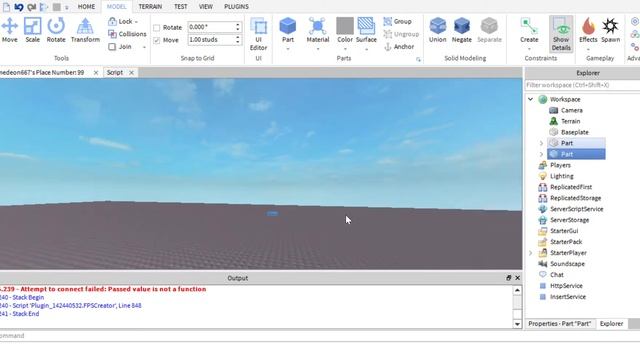Viewport: 640px width, 360px height.
Task: Click the command bar input
Action: click(261, 336)
